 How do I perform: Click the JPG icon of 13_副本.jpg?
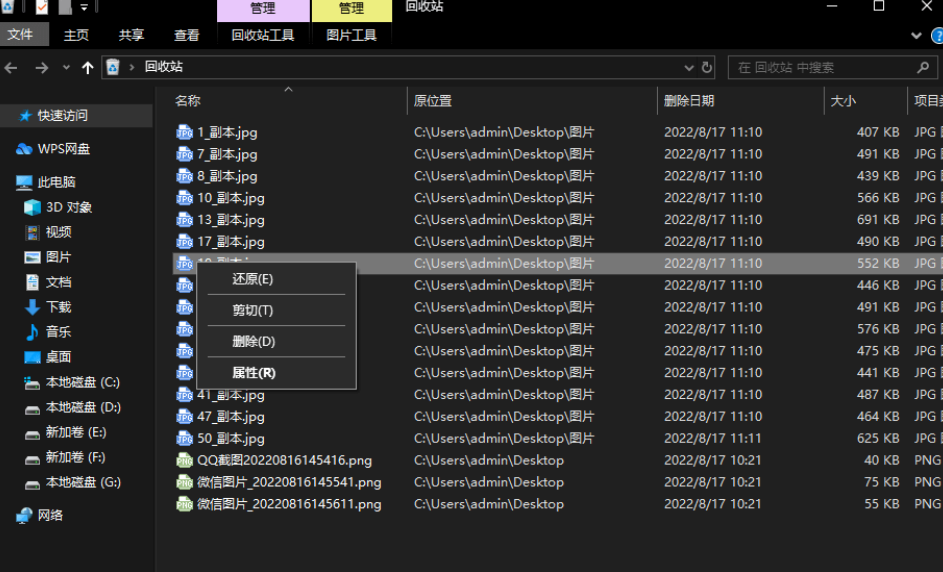click(x=184, y=220)
